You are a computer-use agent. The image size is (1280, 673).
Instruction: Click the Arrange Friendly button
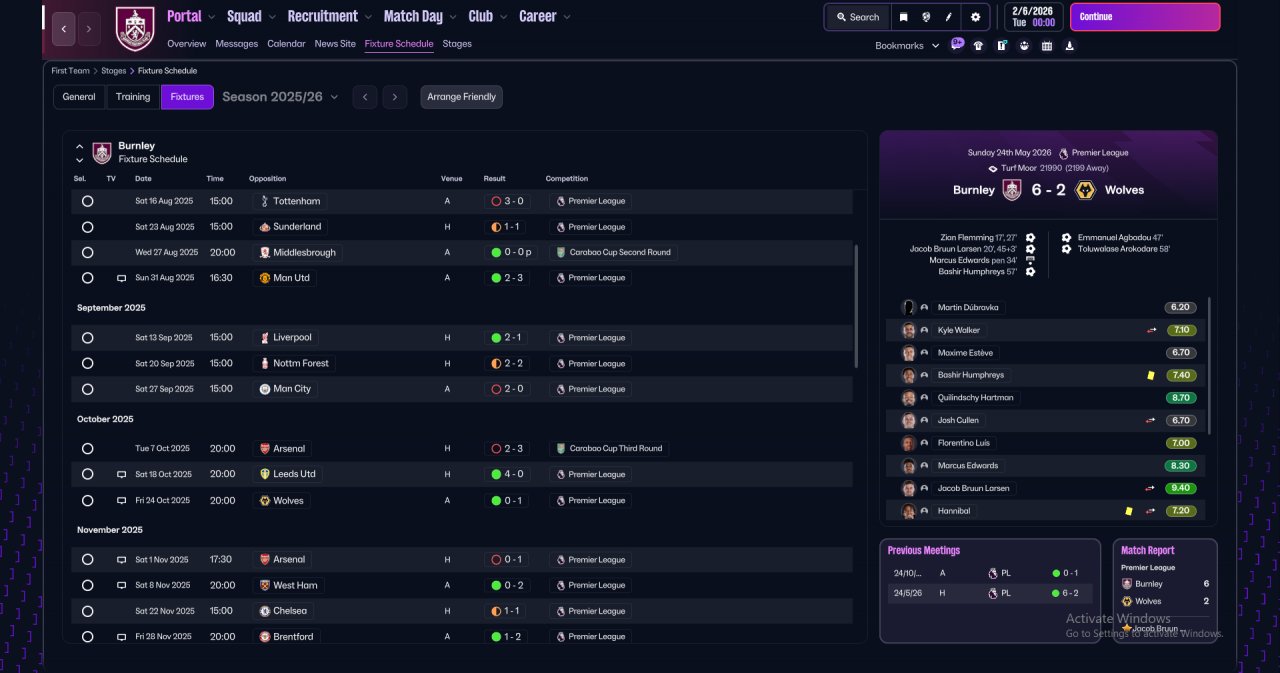coord(462,97)
